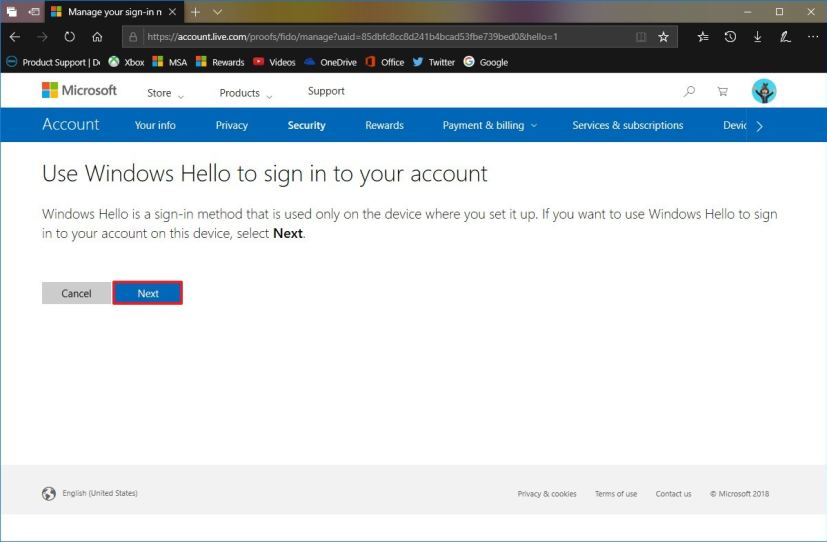827x542 pixels.
Task: Open the browsing History icon
Action: [x=730, y=37]
